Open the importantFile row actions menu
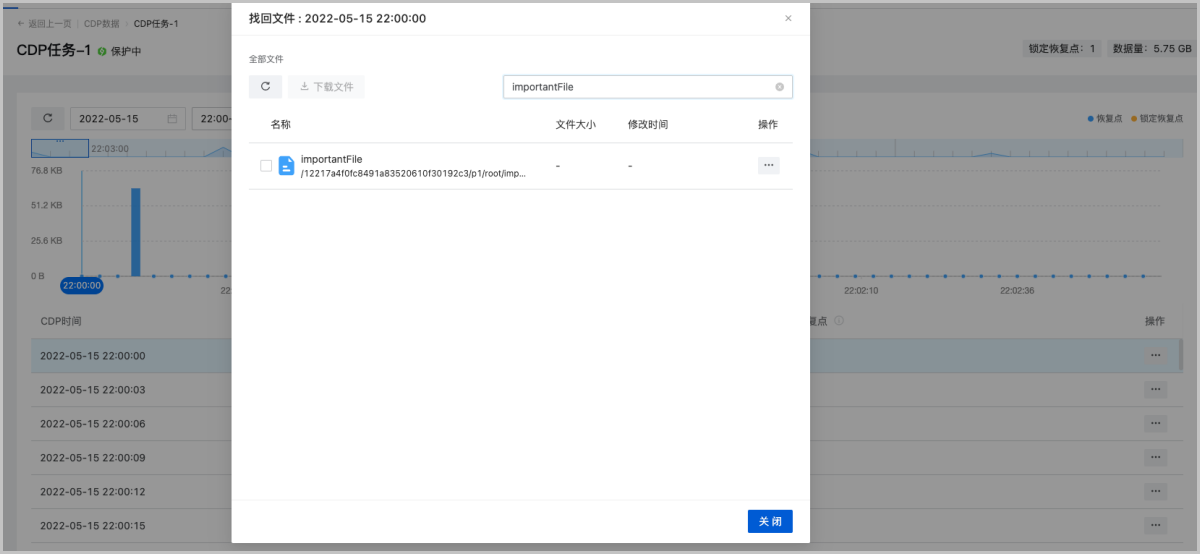1200x554 pixels. point(768,165)
